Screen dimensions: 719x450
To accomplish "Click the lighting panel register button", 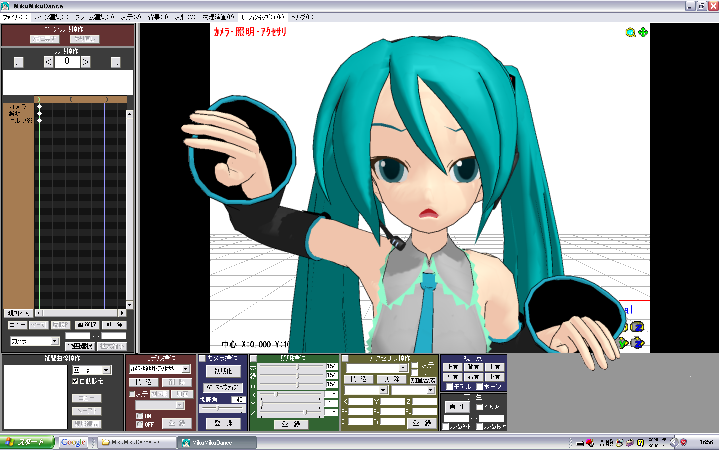I will [291, 424].
